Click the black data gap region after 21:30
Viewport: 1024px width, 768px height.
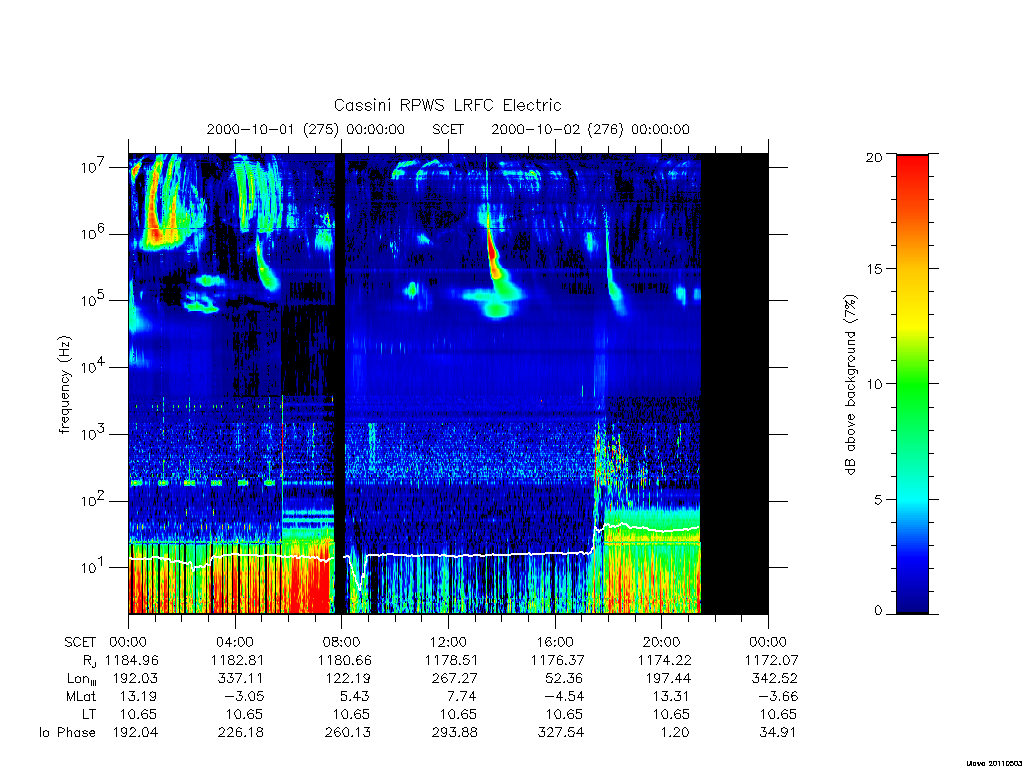(x=734, y=384)
